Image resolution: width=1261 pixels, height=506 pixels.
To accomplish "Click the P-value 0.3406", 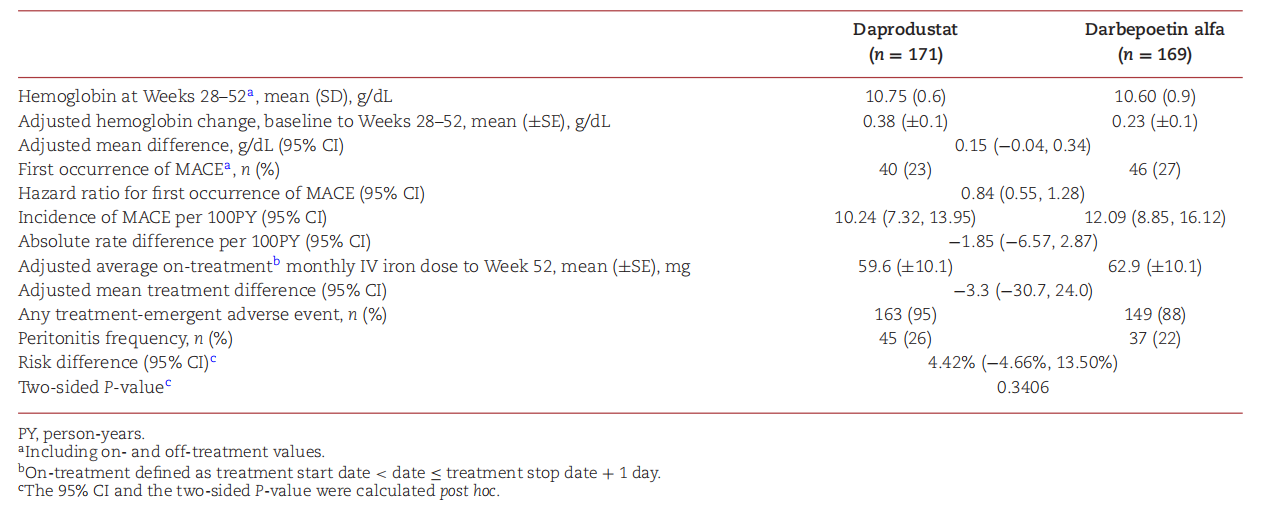I will pyautogui.click(x=1023, y=387).
